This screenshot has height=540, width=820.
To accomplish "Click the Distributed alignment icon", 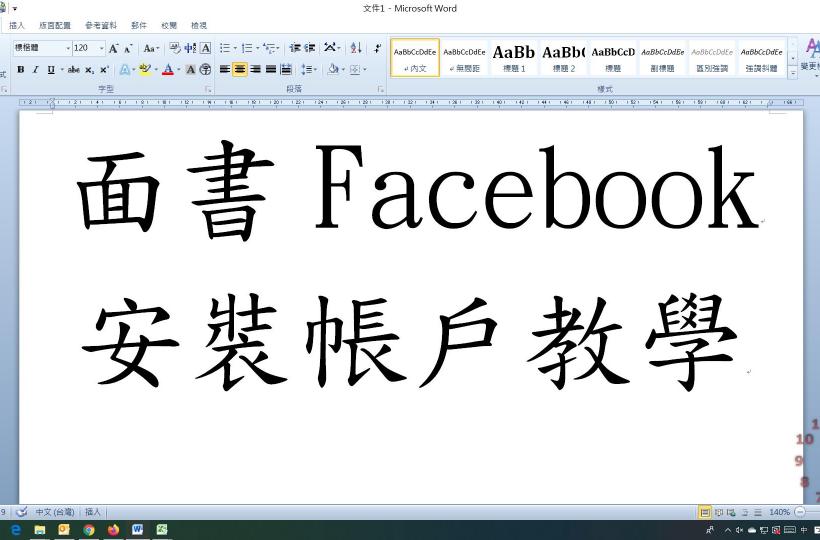I will 286,70.
